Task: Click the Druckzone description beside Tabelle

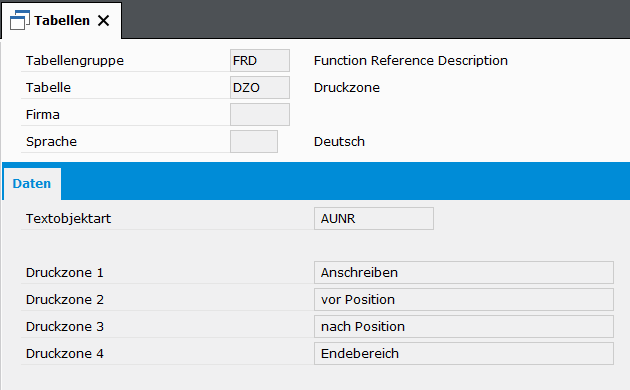Action: pos(347,88)
